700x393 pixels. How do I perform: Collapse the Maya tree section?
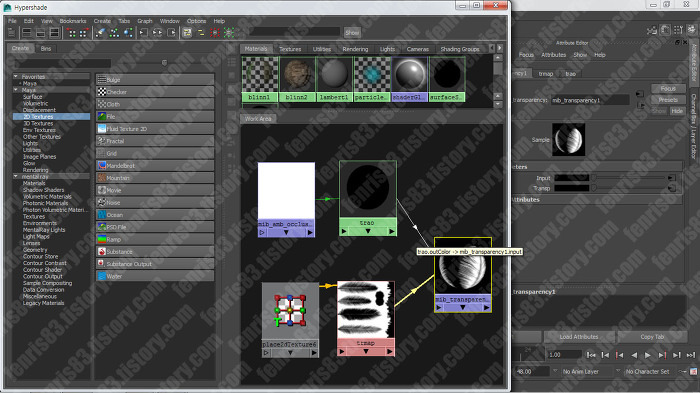point(16,90)
